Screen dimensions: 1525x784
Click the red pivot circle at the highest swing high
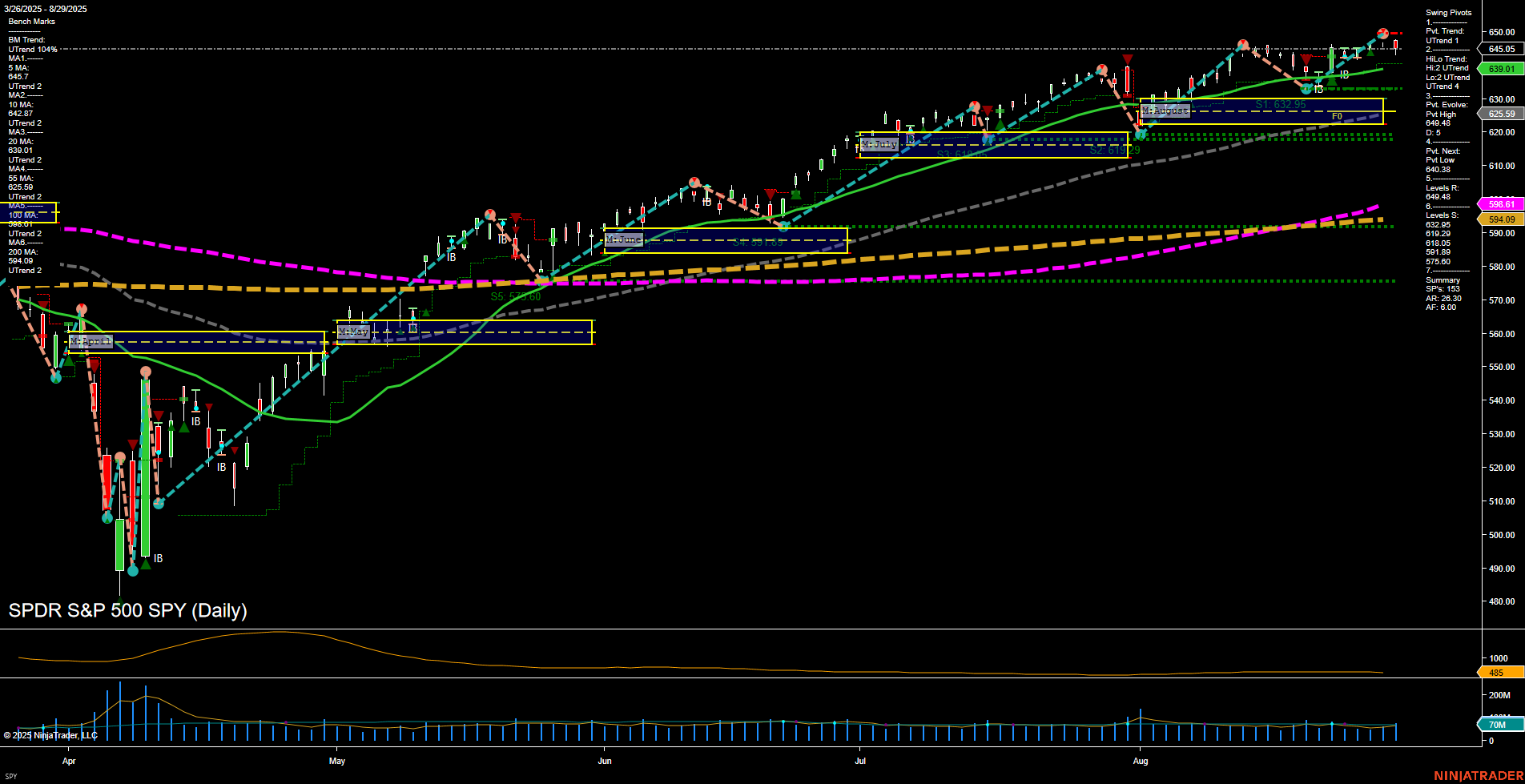[x=1383, y=34]
